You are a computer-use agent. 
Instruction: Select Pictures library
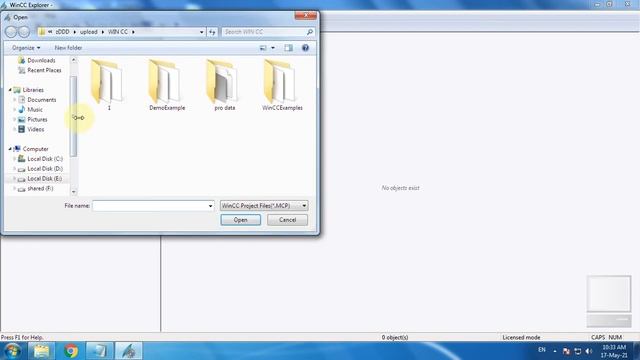click(37, 119)
